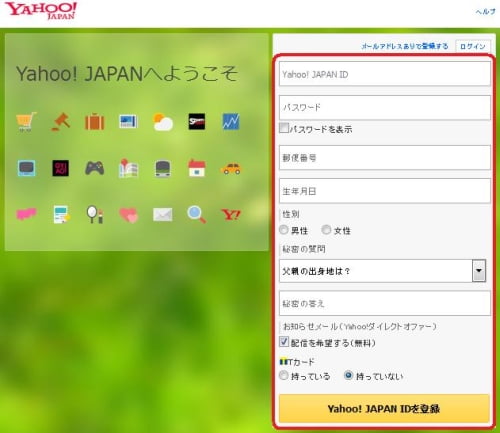This screenshot has width=500, height=433.
Task: Open the news newspaper icon
Action: pos(128,122)
